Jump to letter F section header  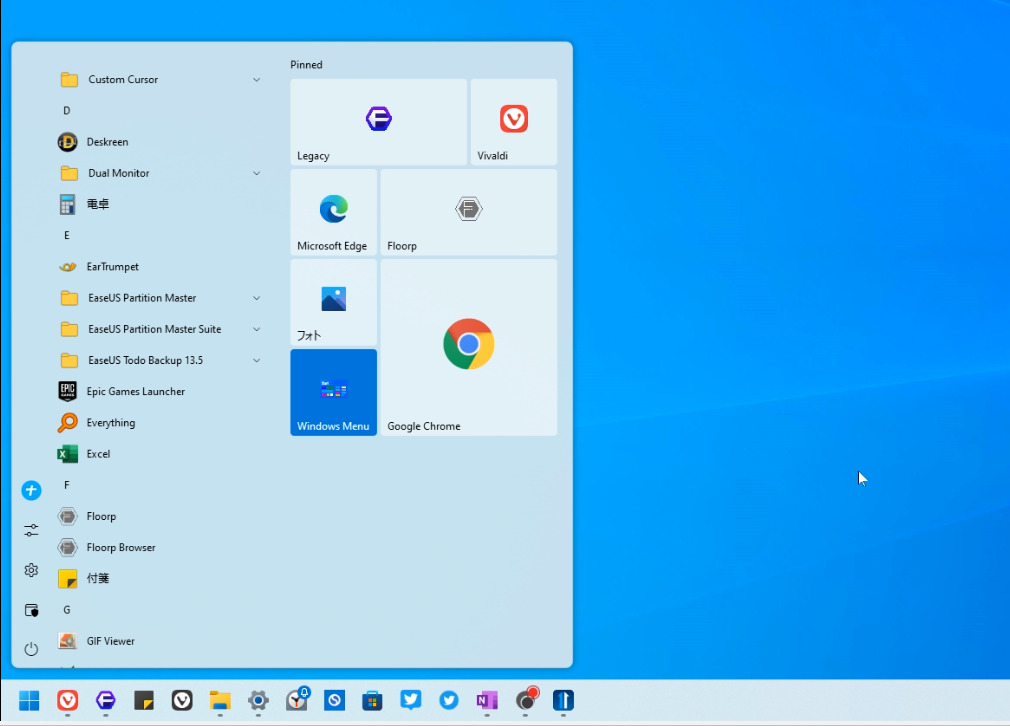pos(66,485)
